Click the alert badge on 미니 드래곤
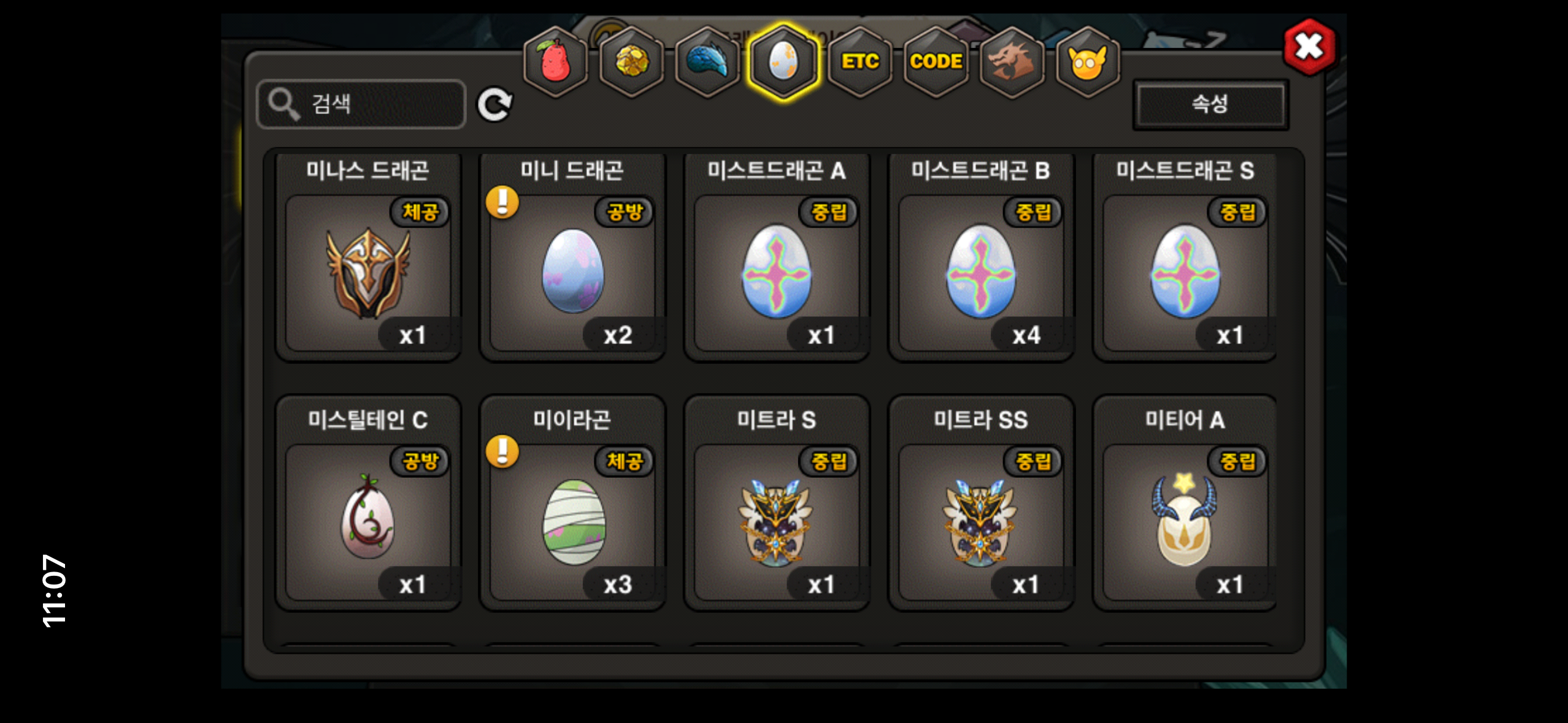This screenshot has width=1568, height=723. coord(502,202)
